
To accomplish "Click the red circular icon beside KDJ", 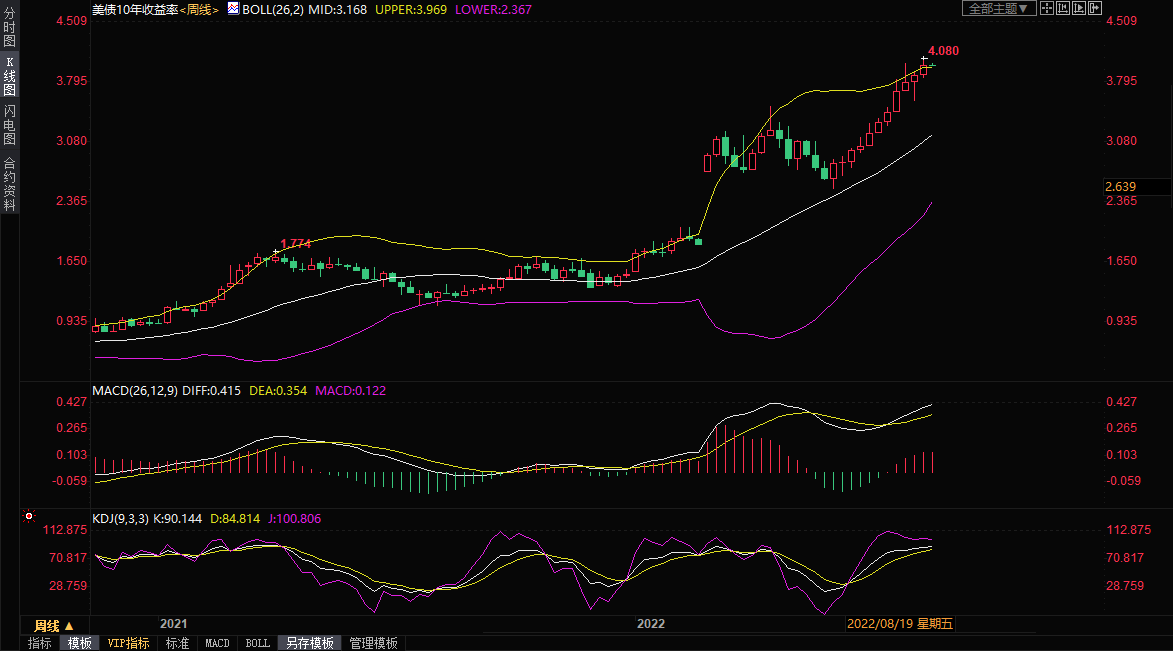I will [x=28, y=517].
